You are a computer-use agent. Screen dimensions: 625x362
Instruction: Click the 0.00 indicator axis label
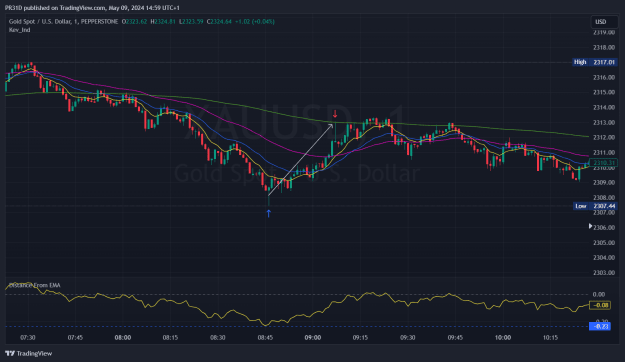coord(599,295)
